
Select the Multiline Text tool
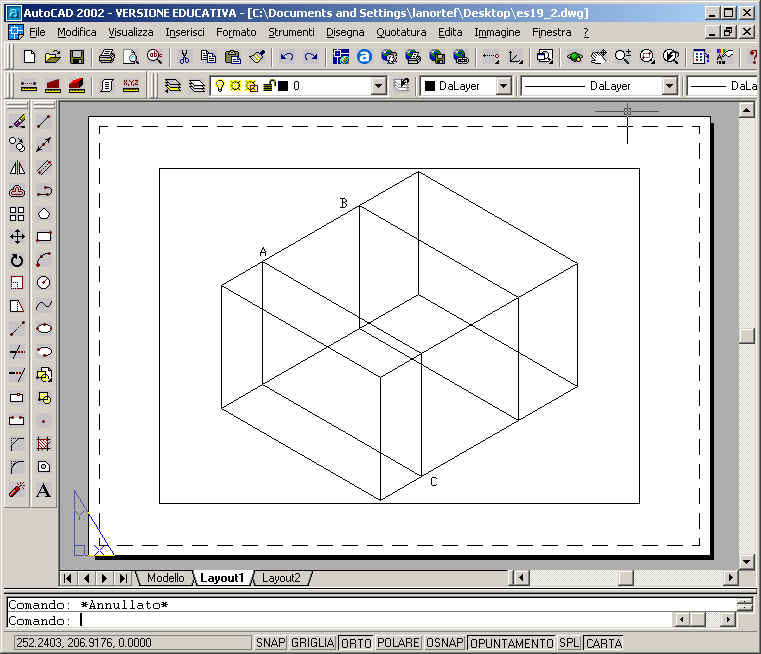coord(44,490)
